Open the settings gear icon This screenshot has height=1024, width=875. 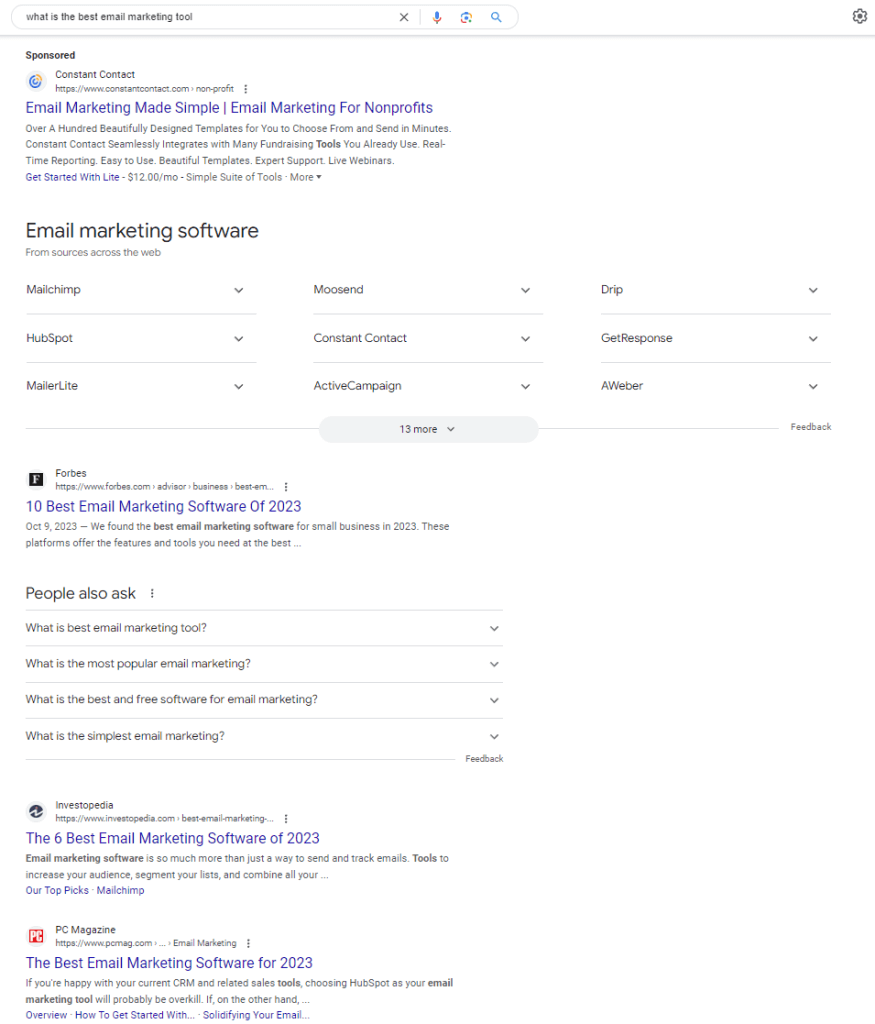click(x=859, y=17)
